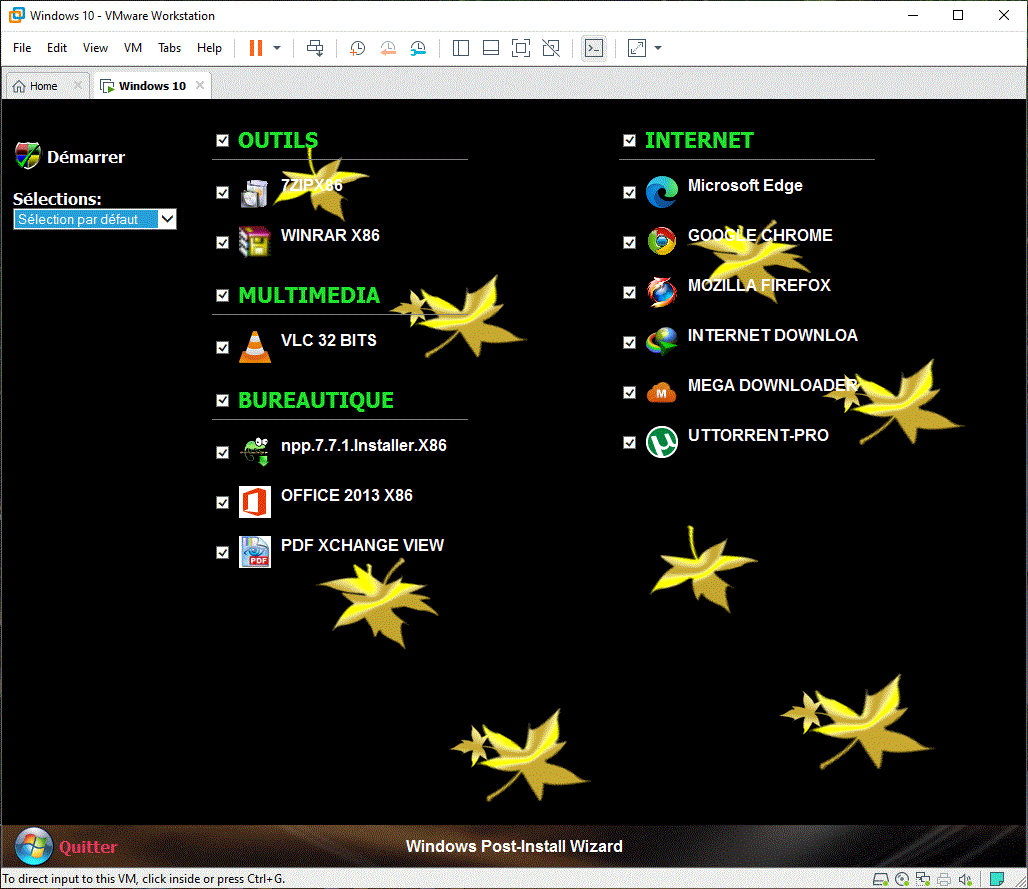Screen dimensions: 1028x889
Task: Click the printer device status icon
Action: [944, 879]
